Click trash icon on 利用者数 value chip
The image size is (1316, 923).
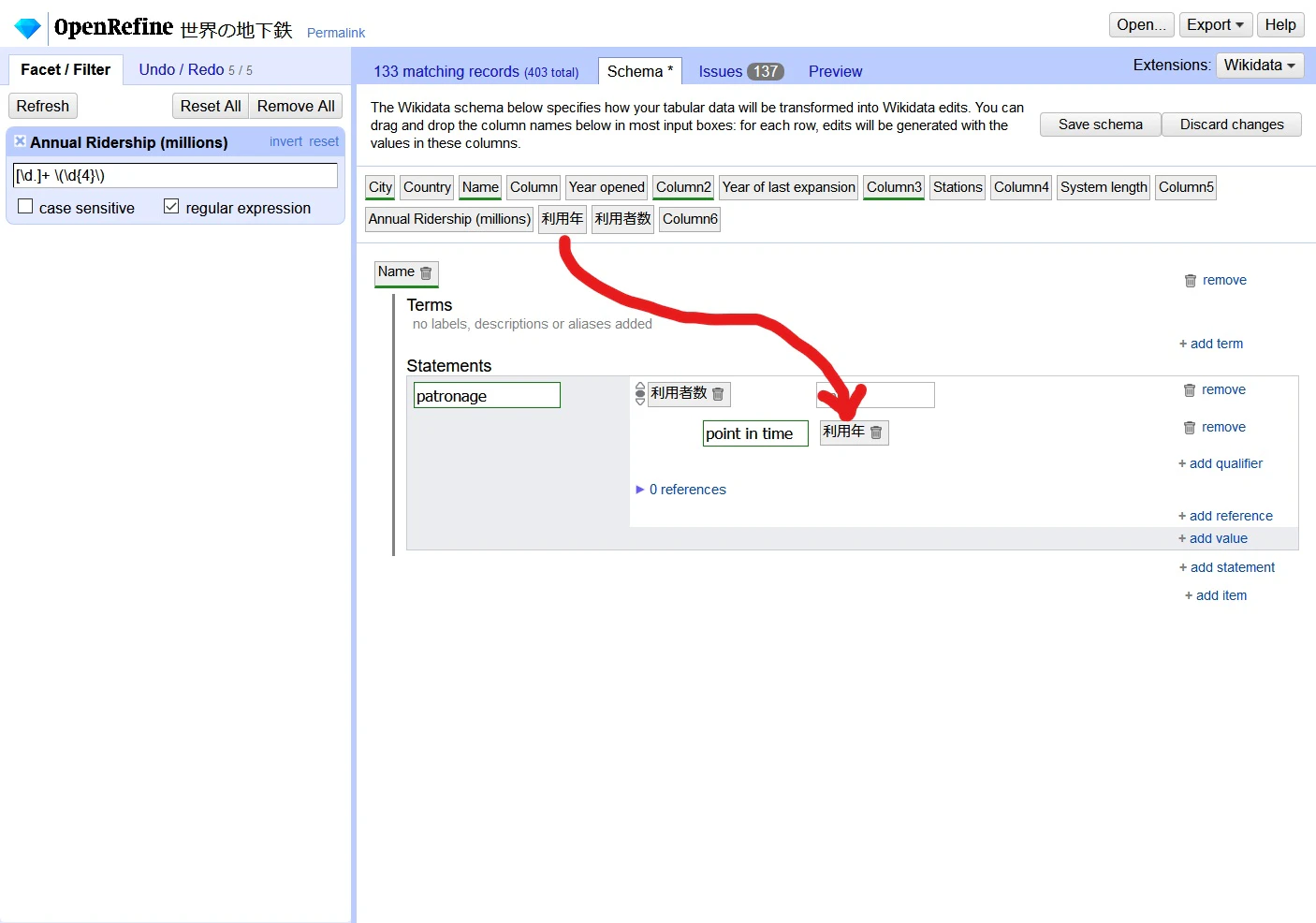718,394
